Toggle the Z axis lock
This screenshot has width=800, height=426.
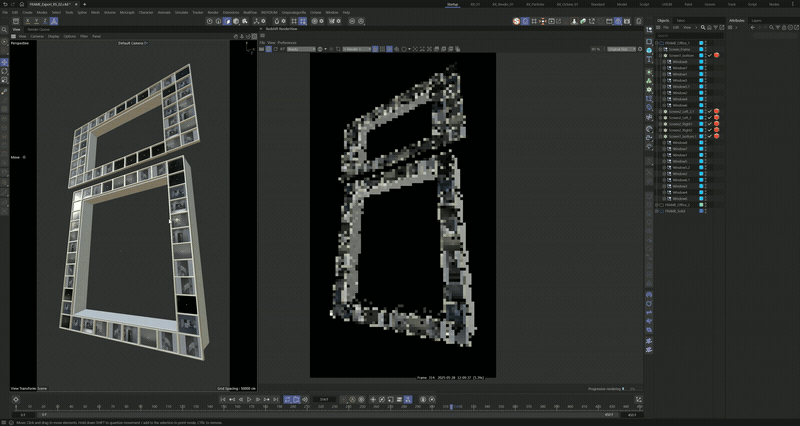(x=45, y=21)
